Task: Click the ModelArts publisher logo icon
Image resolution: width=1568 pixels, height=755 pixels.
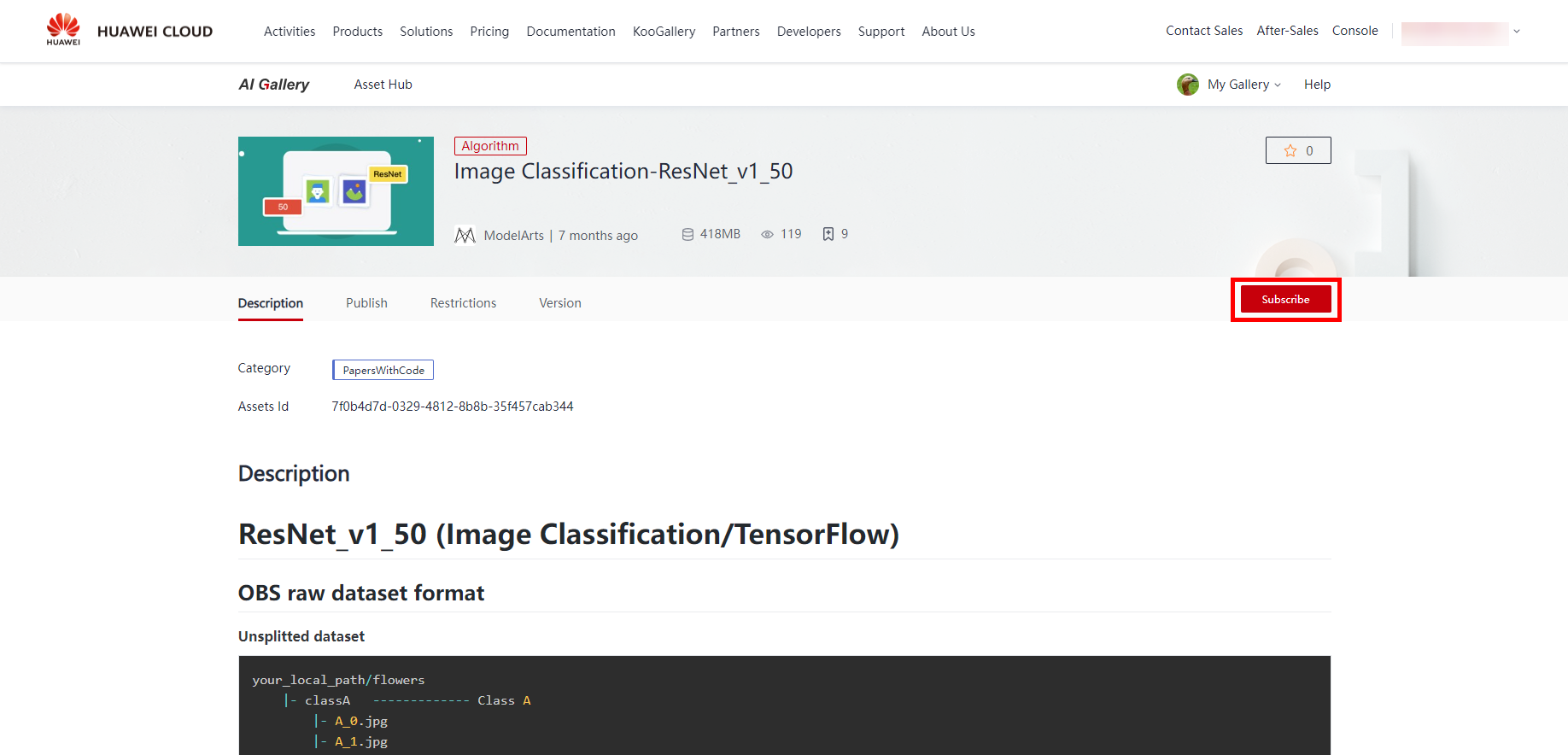Action: [x=465, y=235]
